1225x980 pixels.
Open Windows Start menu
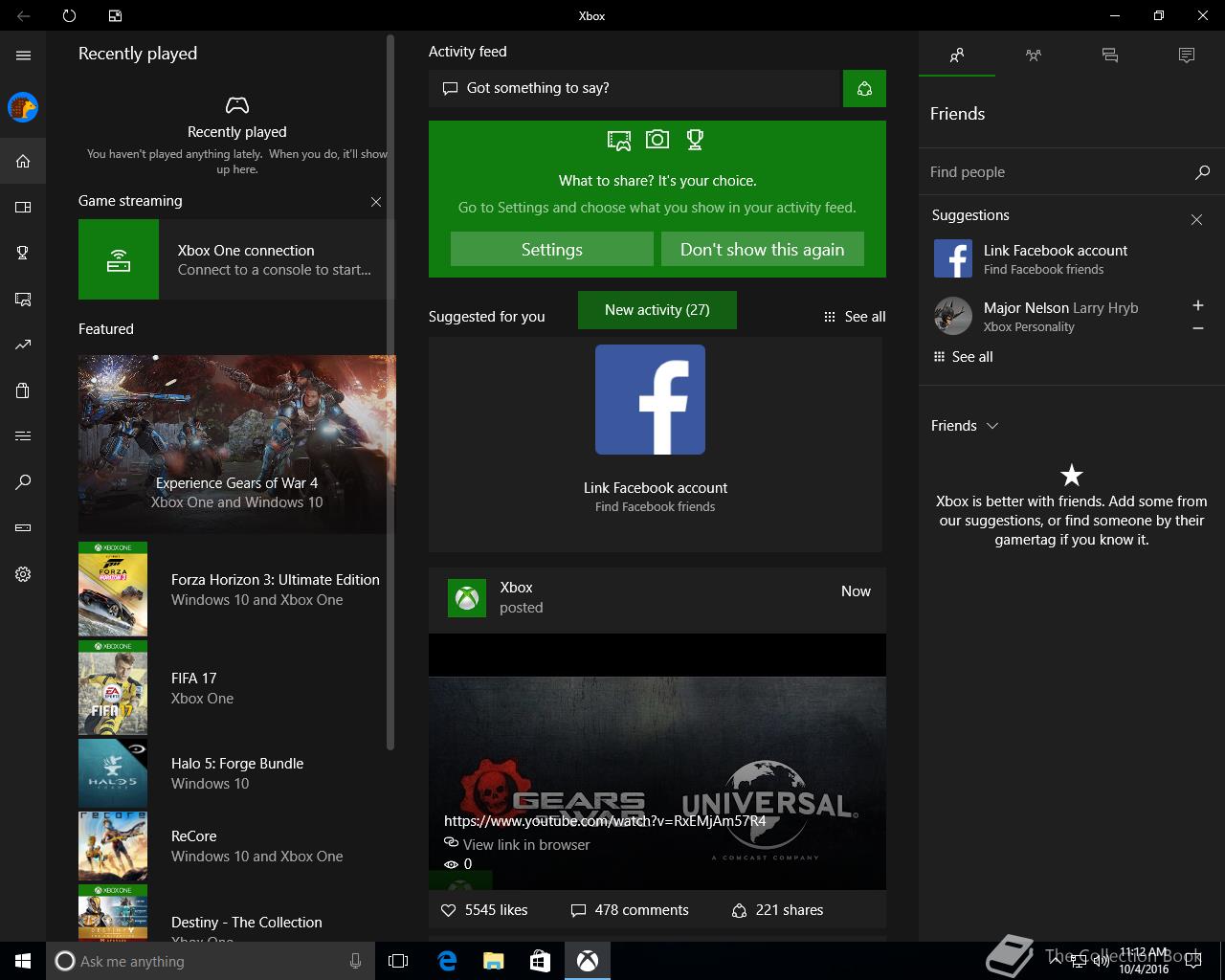[x=23, y=961]
